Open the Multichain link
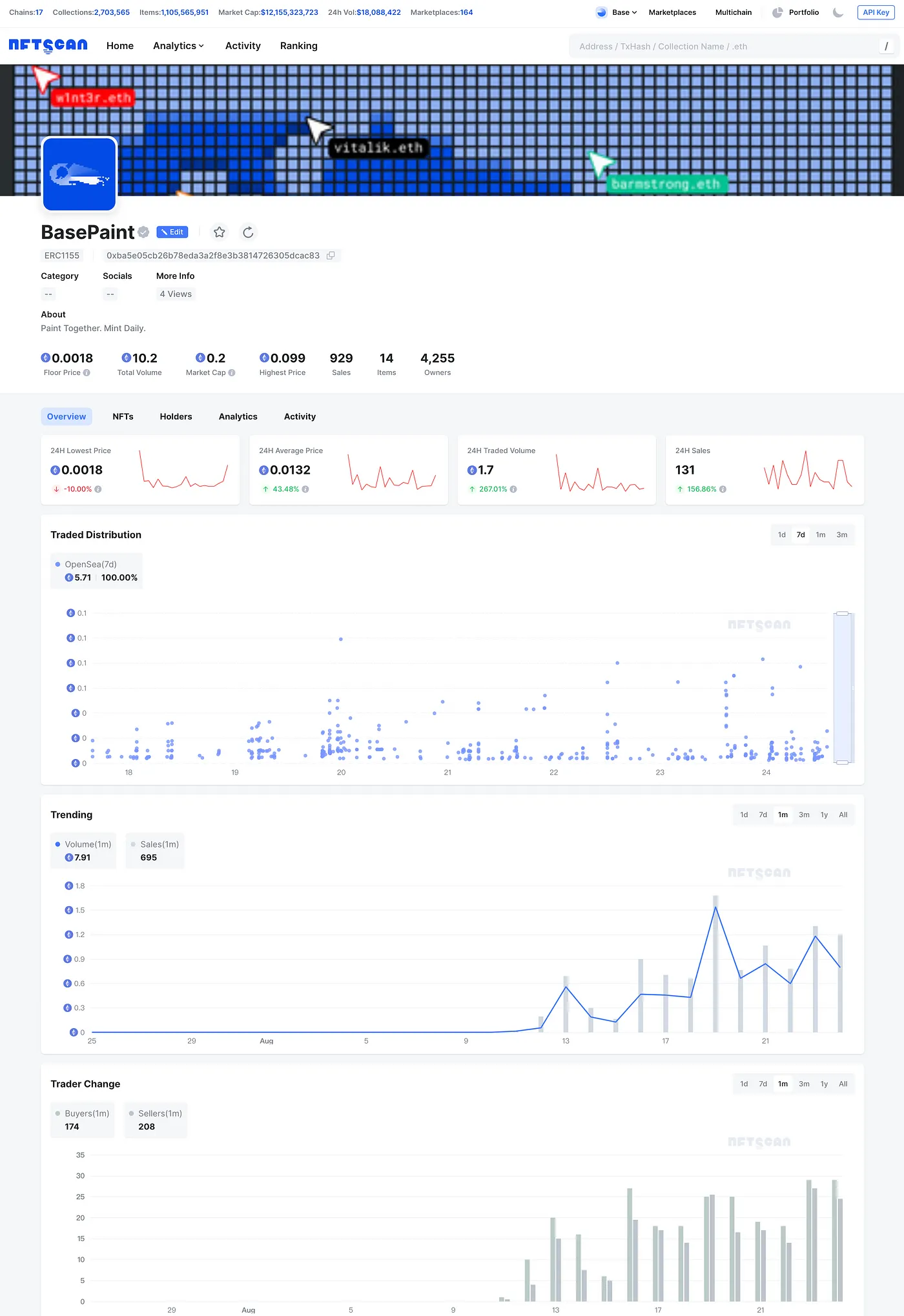The width and height of the screenshot is (904, 1316). point(734,12)
